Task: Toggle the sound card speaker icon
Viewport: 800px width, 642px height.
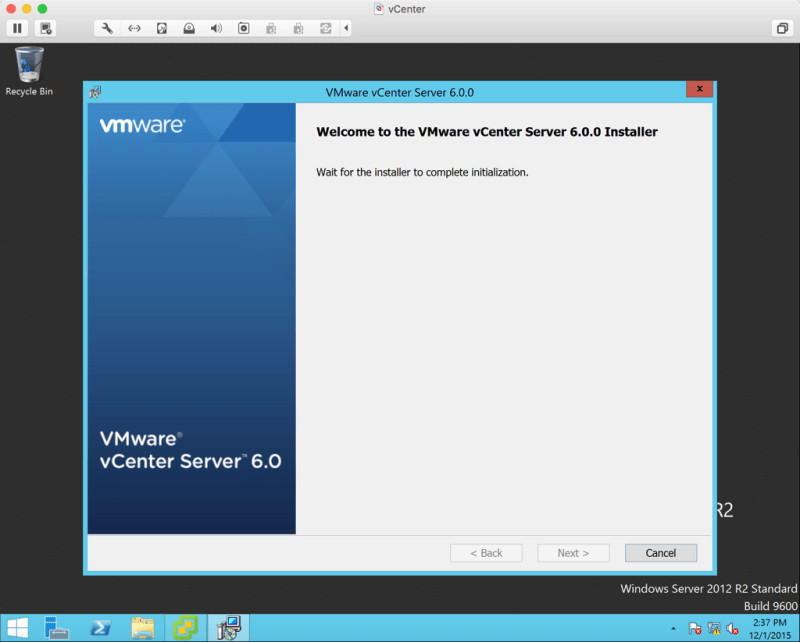Action: 216,28
